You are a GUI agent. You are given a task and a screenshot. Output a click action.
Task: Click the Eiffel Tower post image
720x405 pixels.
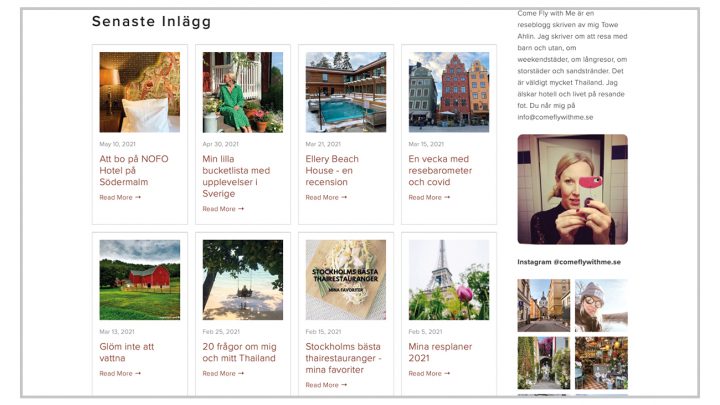coord(449,280)
